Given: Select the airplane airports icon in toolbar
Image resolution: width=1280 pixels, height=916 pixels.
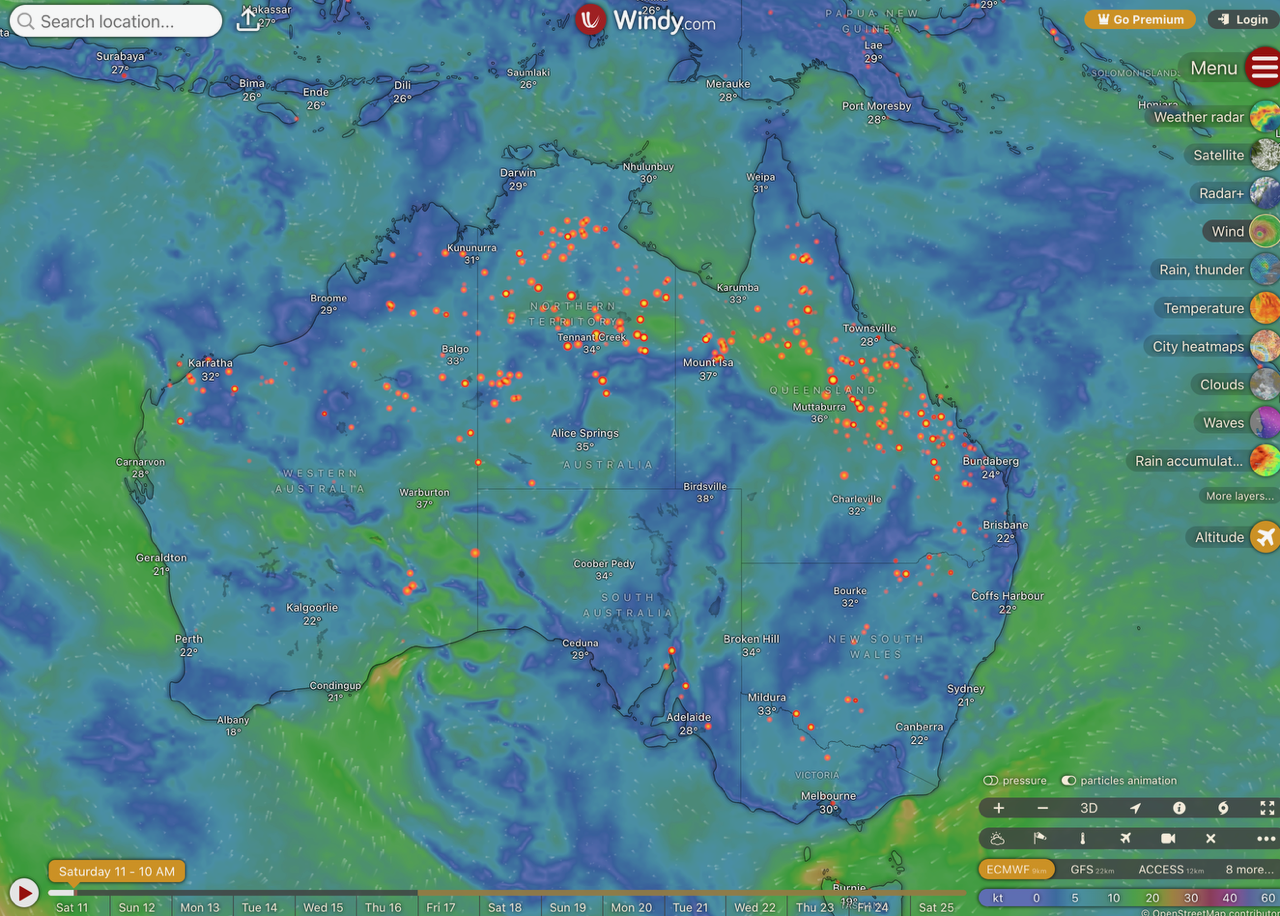Looking at the screenshot, I should [x=1126, y=838].
